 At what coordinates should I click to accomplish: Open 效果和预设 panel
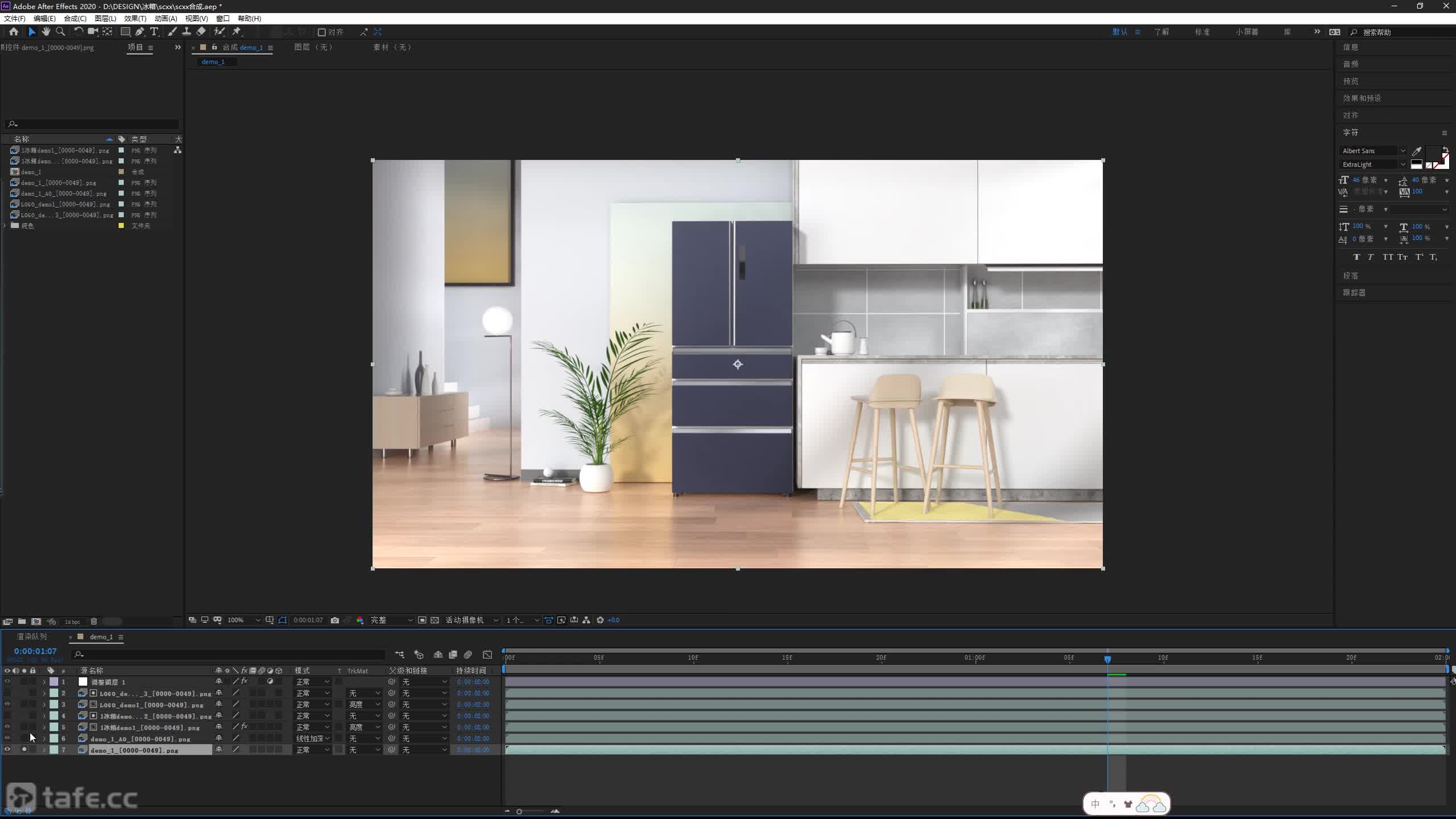1362,98
